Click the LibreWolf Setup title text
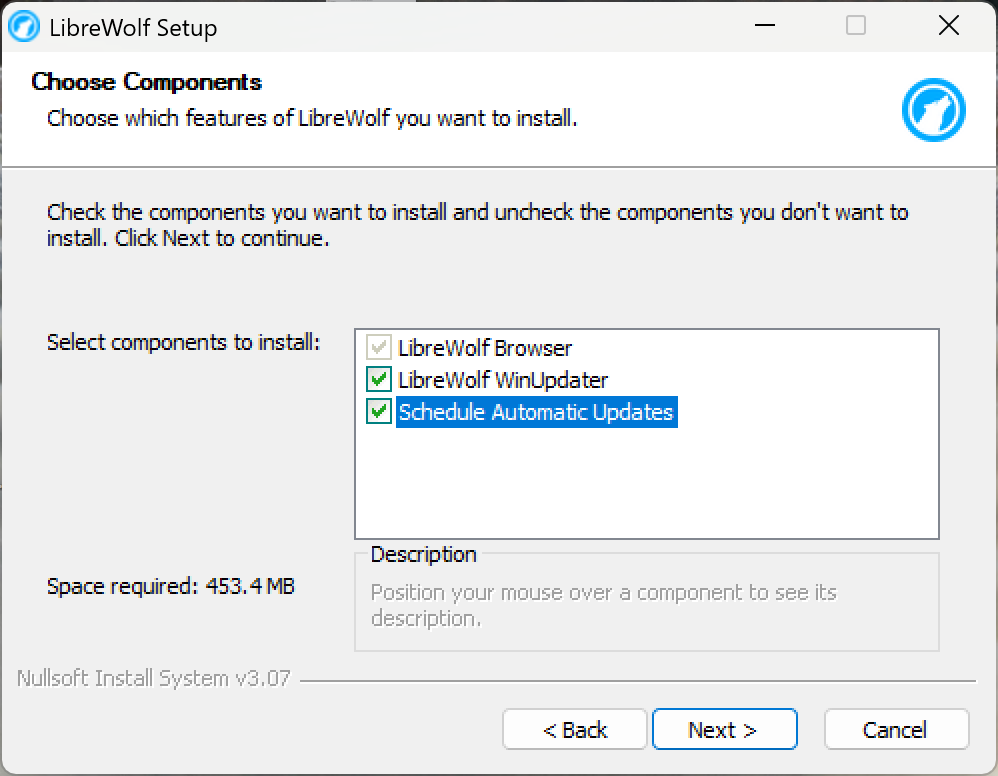Viewport: 998px width, 776px height. click(133, 27)
